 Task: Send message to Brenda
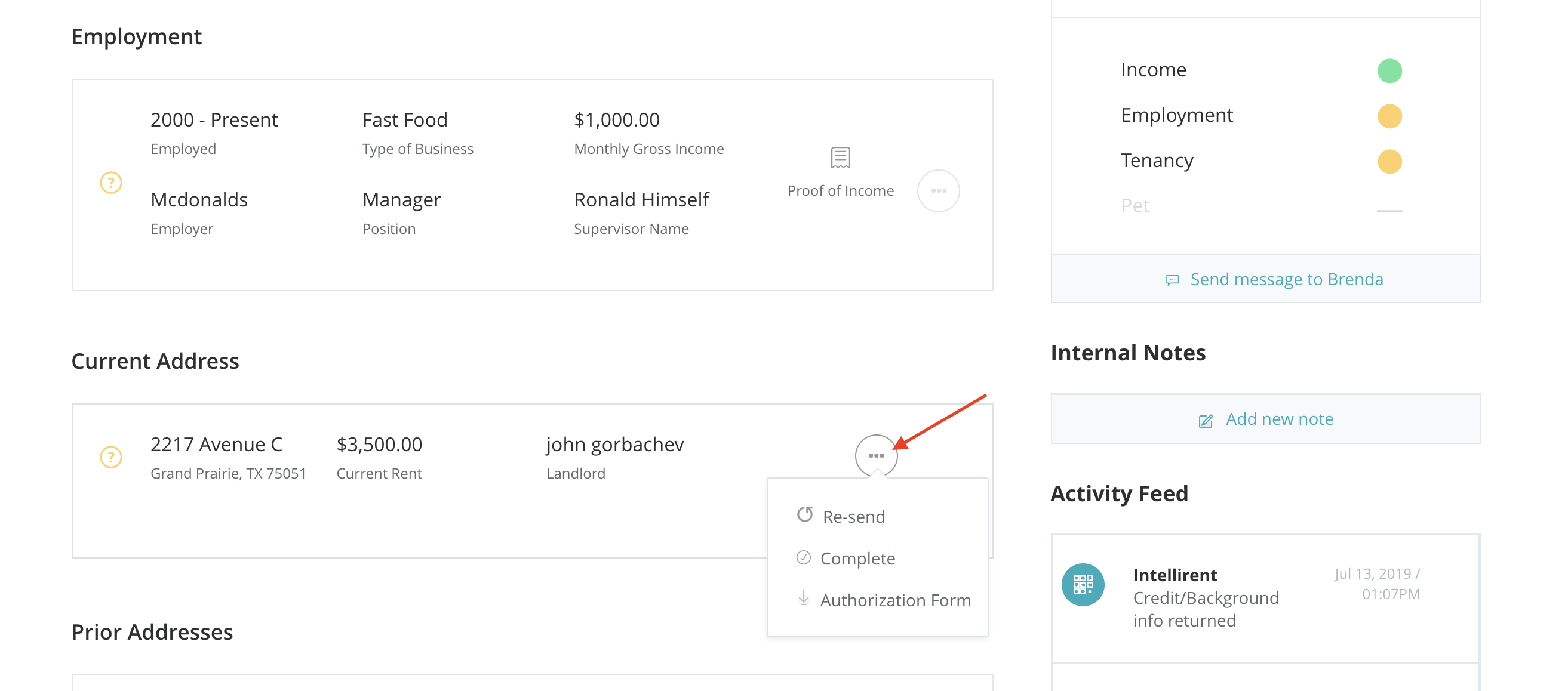[x=1286, y=279]
